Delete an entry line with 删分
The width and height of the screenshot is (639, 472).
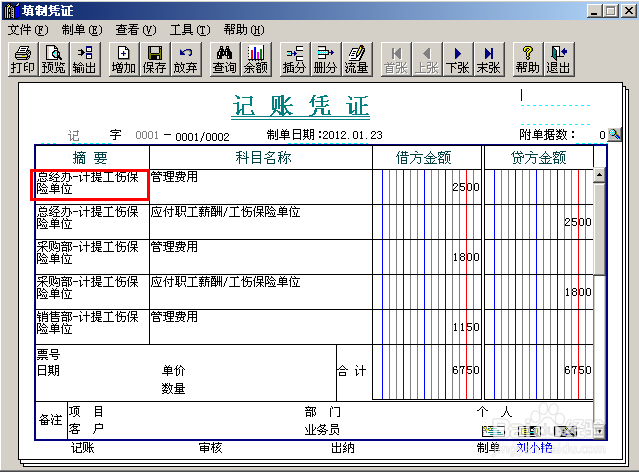point(326,60)
